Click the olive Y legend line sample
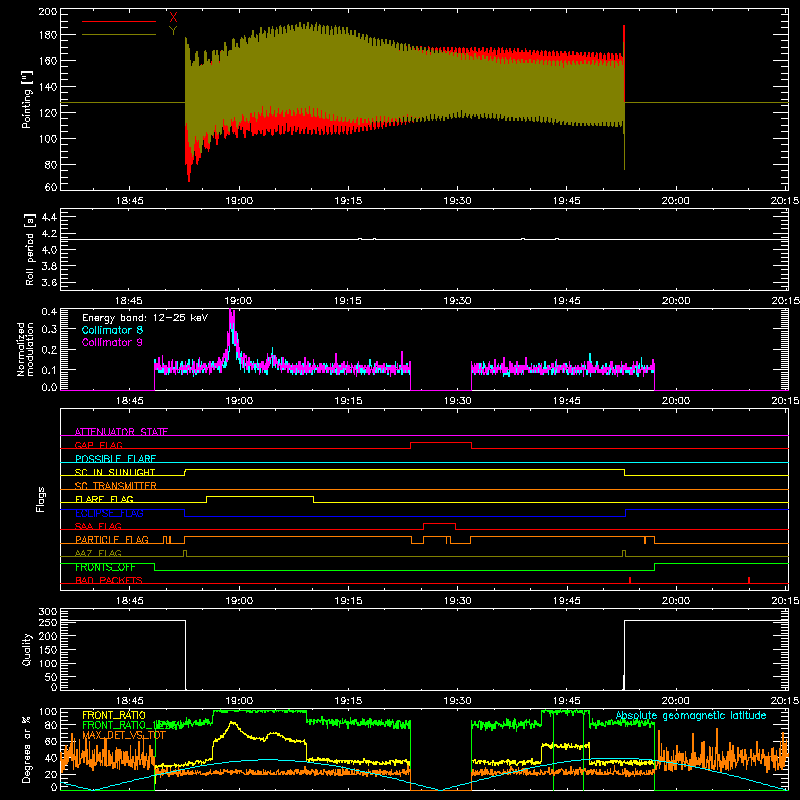Screen dimensions: 800x800 point(119,35)
